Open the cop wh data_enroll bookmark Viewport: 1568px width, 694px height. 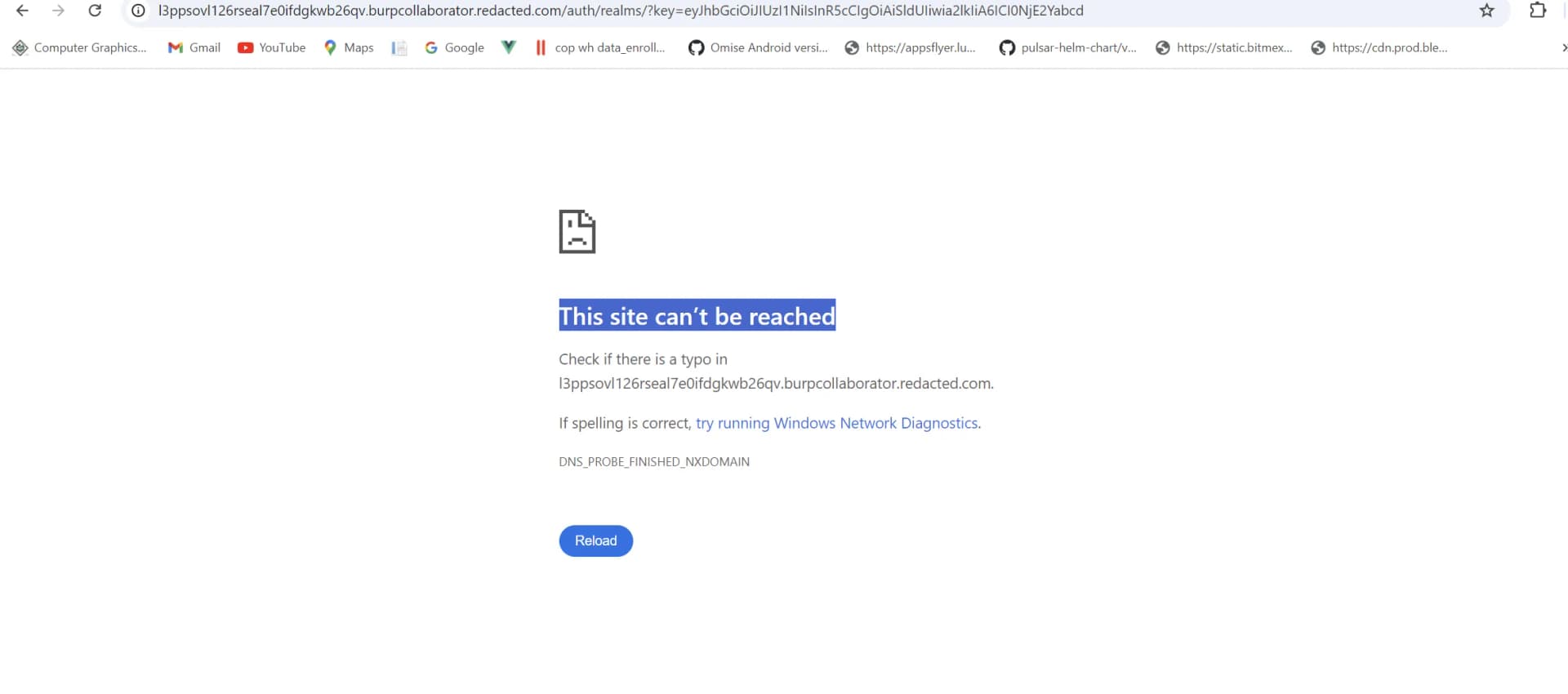pyautogui.click(x=600, y=47)
